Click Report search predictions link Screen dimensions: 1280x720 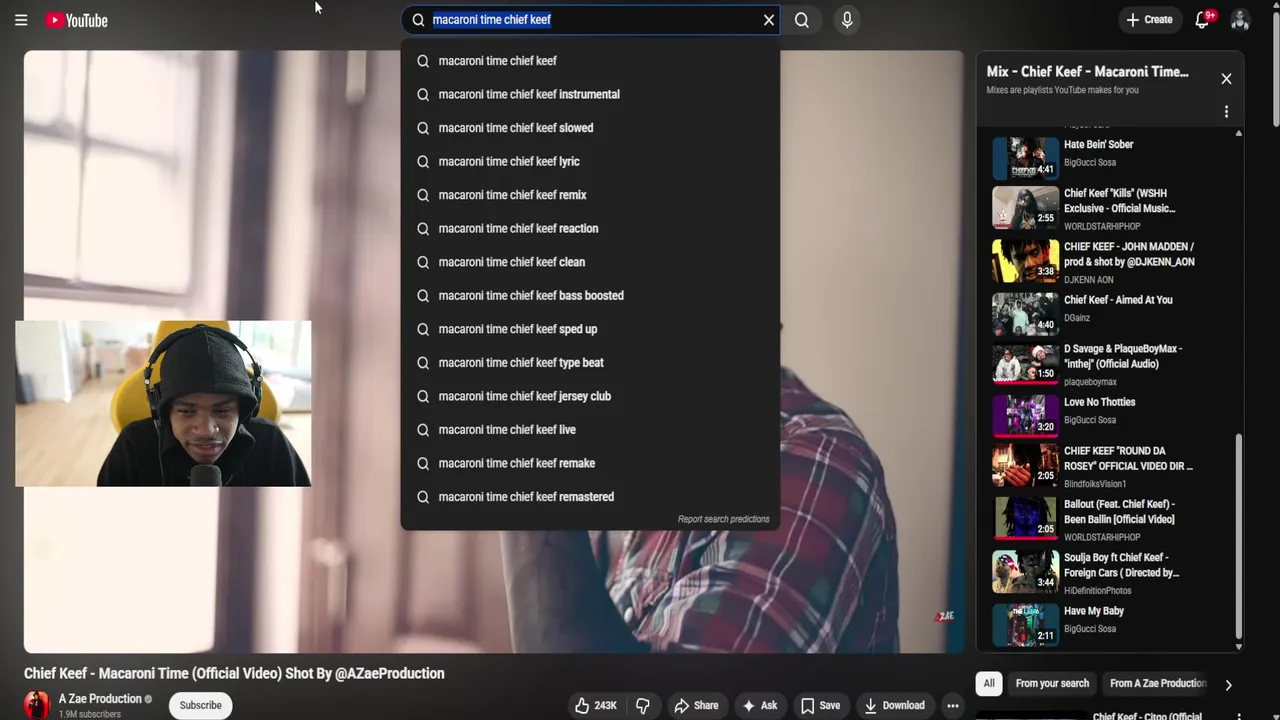click(x=723, y=519)
